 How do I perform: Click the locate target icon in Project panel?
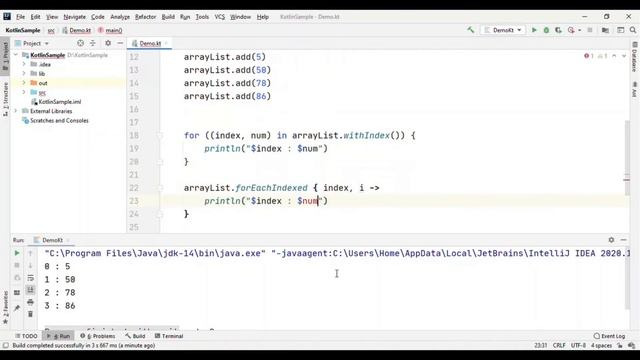[x=80, y=43]
